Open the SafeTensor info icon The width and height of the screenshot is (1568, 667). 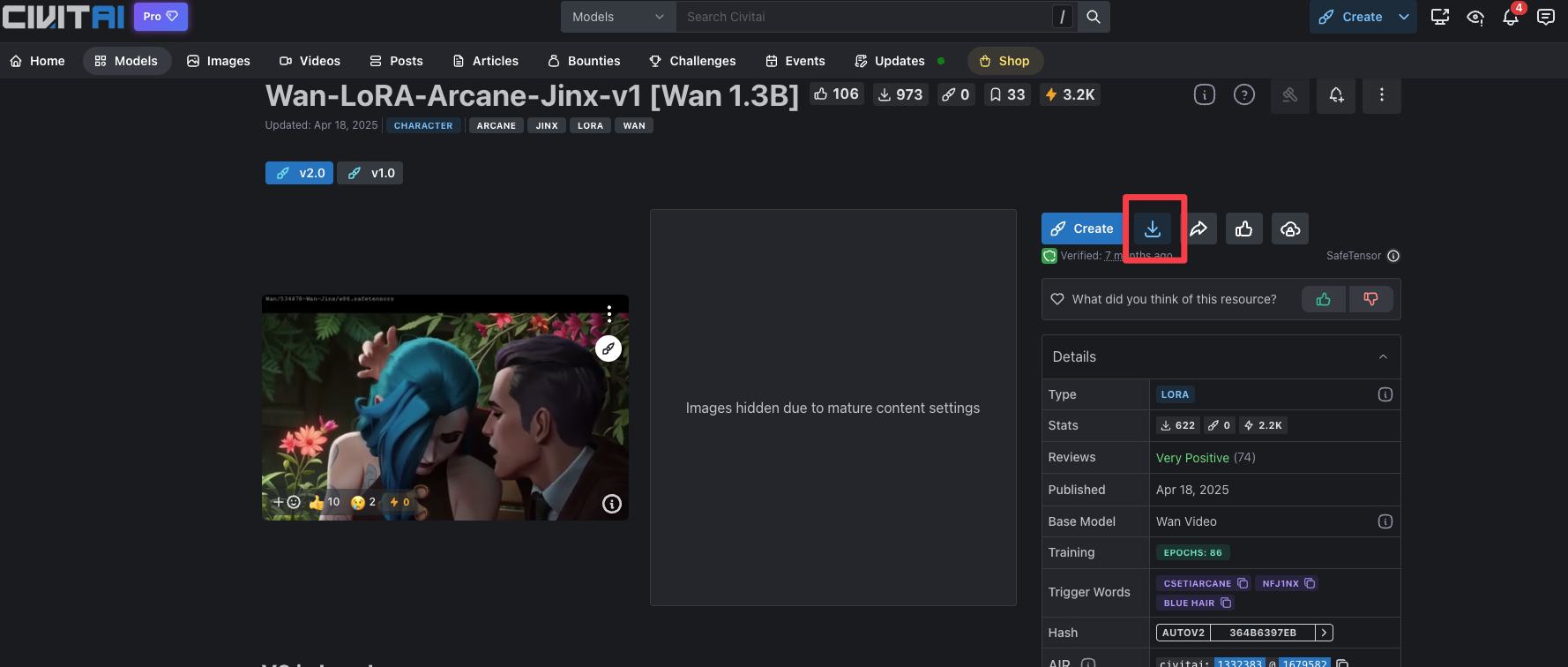1393,256
